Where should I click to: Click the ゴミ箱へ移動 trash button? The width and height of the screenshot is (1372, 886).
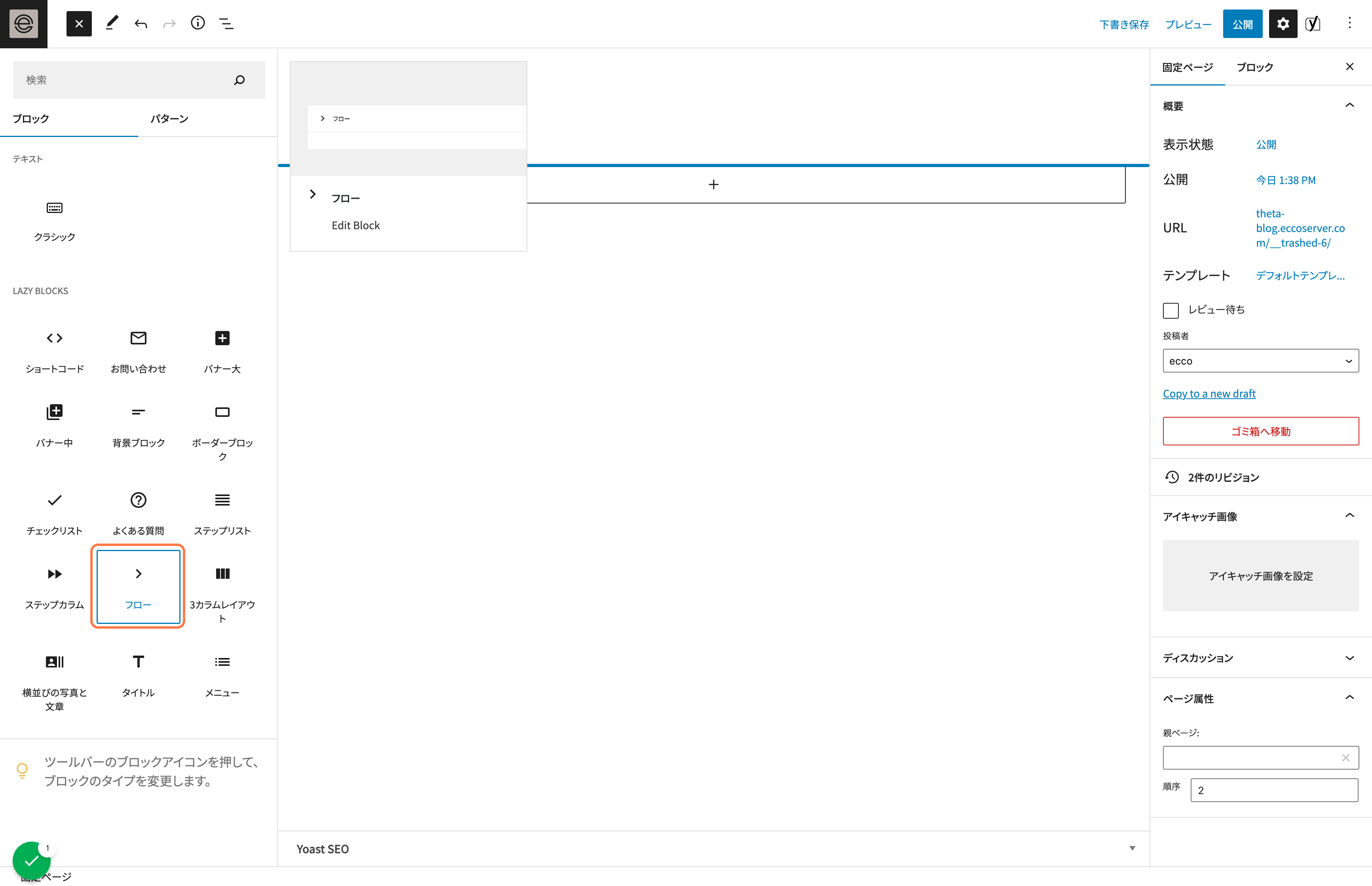pos(1260,431)
